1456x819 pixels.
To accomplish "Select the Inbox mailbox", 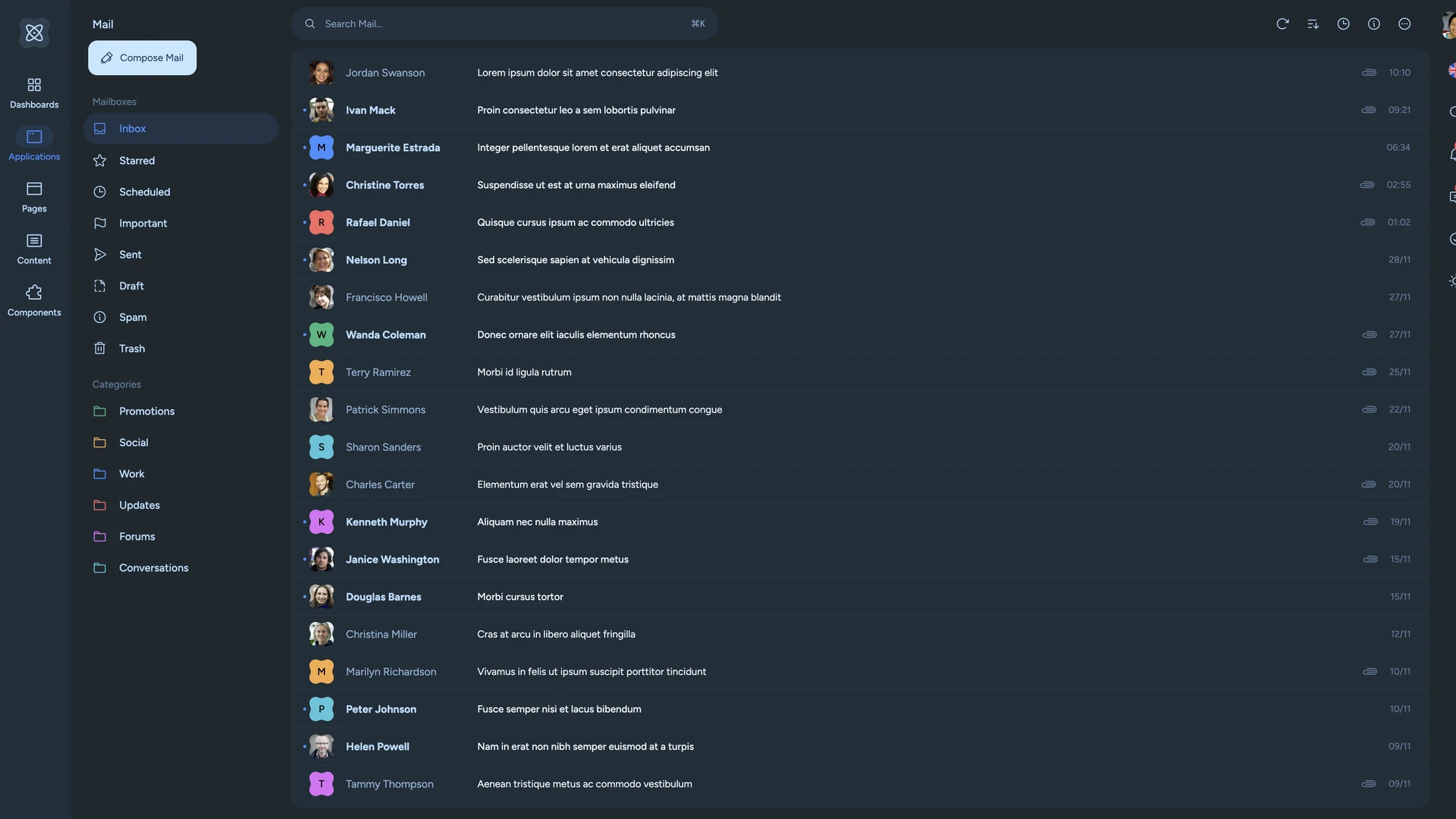I will coord(180,129).
